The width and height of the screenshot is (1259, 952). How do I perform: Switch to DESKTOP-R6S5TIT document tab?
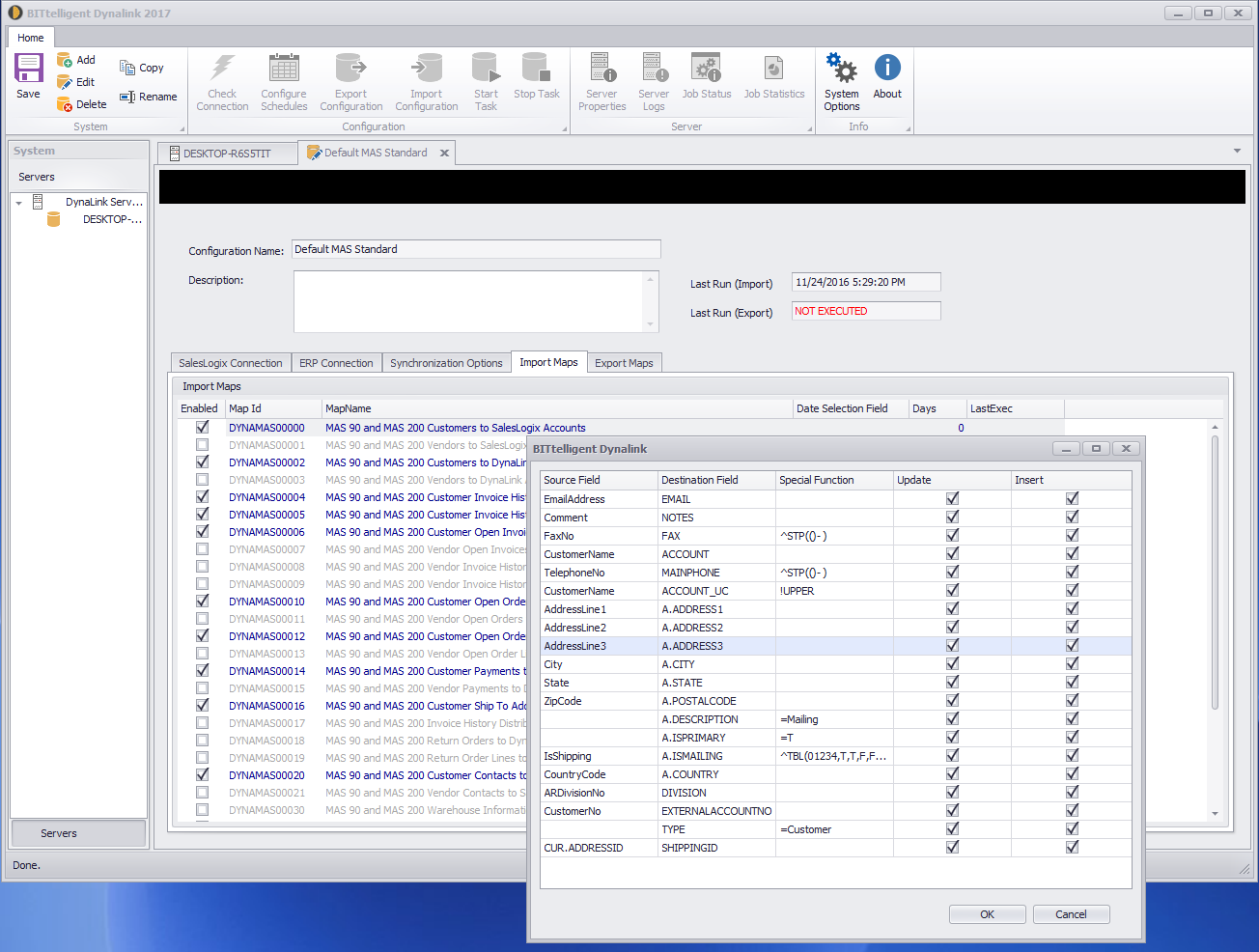point(227,154)
